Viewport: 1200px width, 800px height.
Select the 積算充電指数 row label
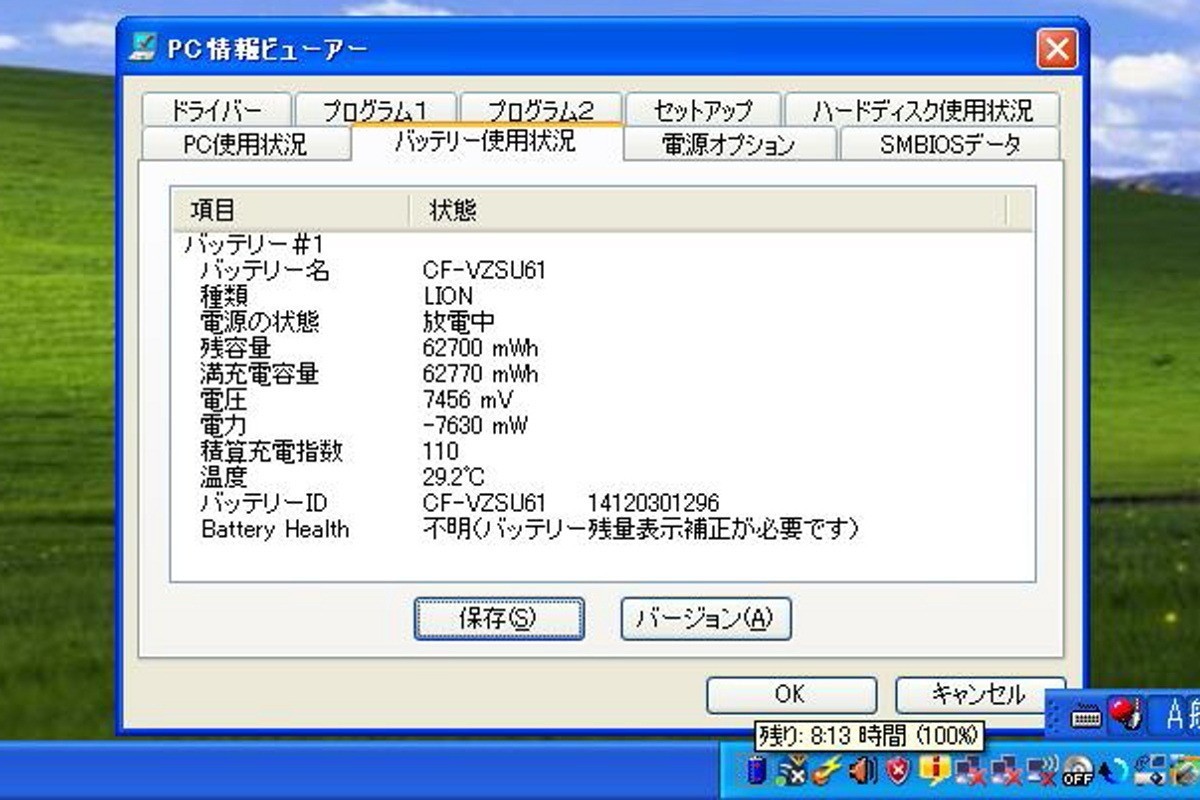click(271, 451)
